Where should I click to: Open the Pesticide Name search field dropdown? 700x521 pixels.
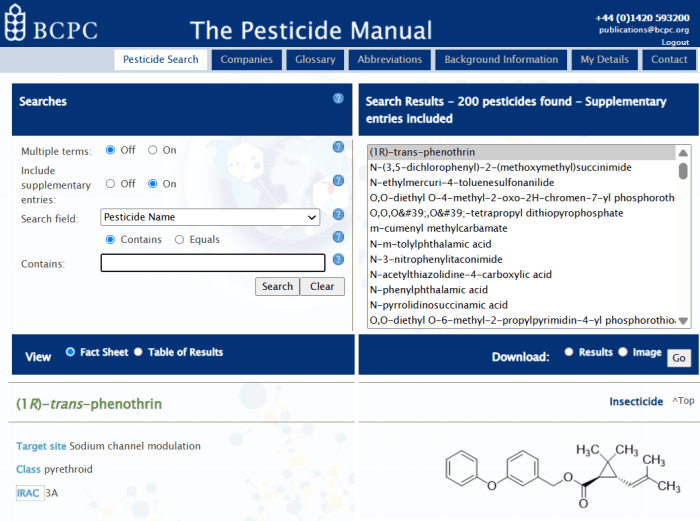pos(210,217)
